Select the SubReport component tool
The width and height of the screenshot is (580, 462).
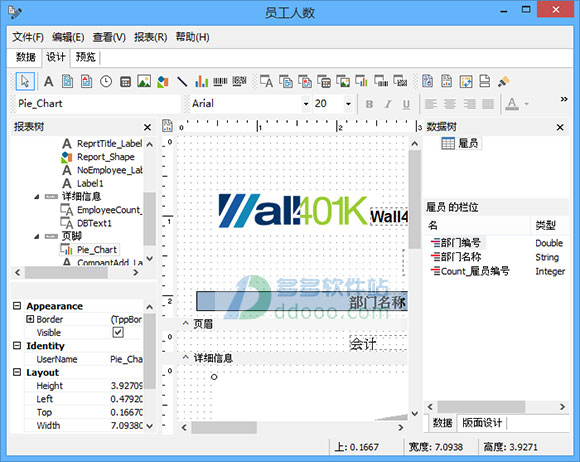pos(446,81)
